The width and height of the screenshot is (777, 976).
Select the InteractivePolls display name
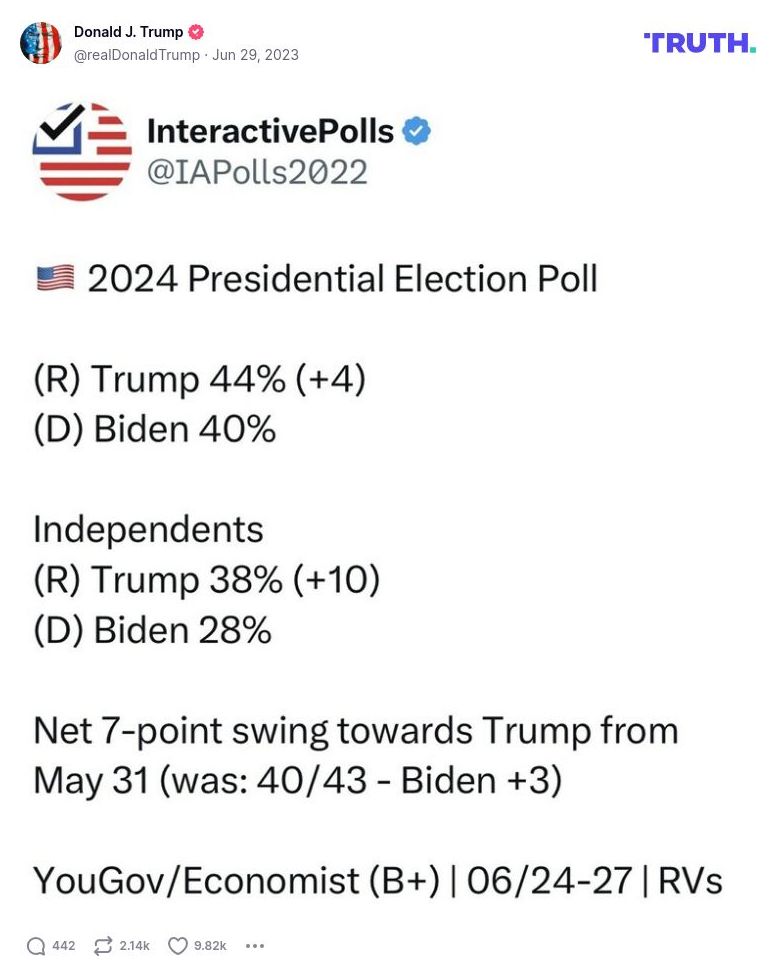[270, 130]
